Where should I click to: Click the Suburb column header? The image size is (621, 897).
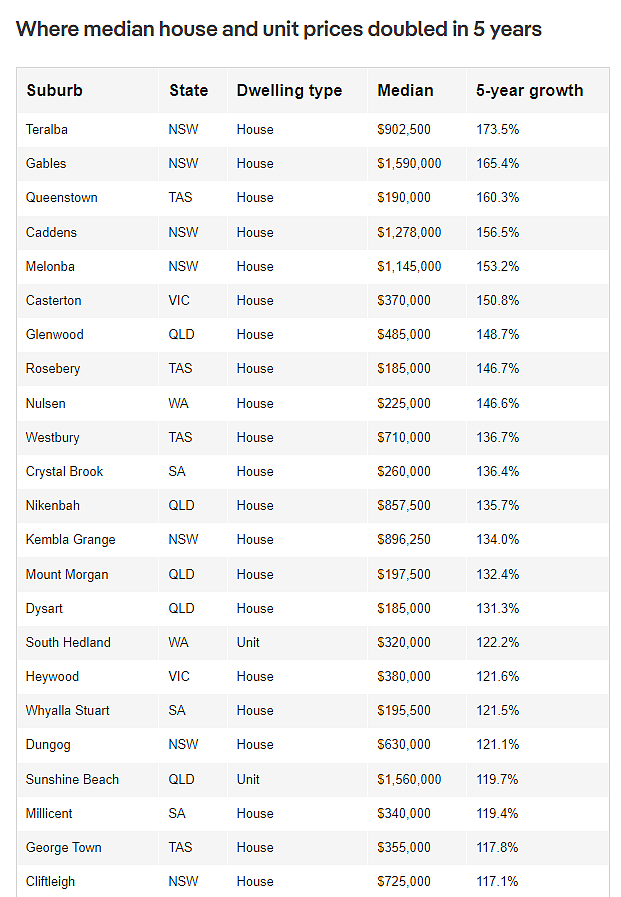tap(54, 90)
